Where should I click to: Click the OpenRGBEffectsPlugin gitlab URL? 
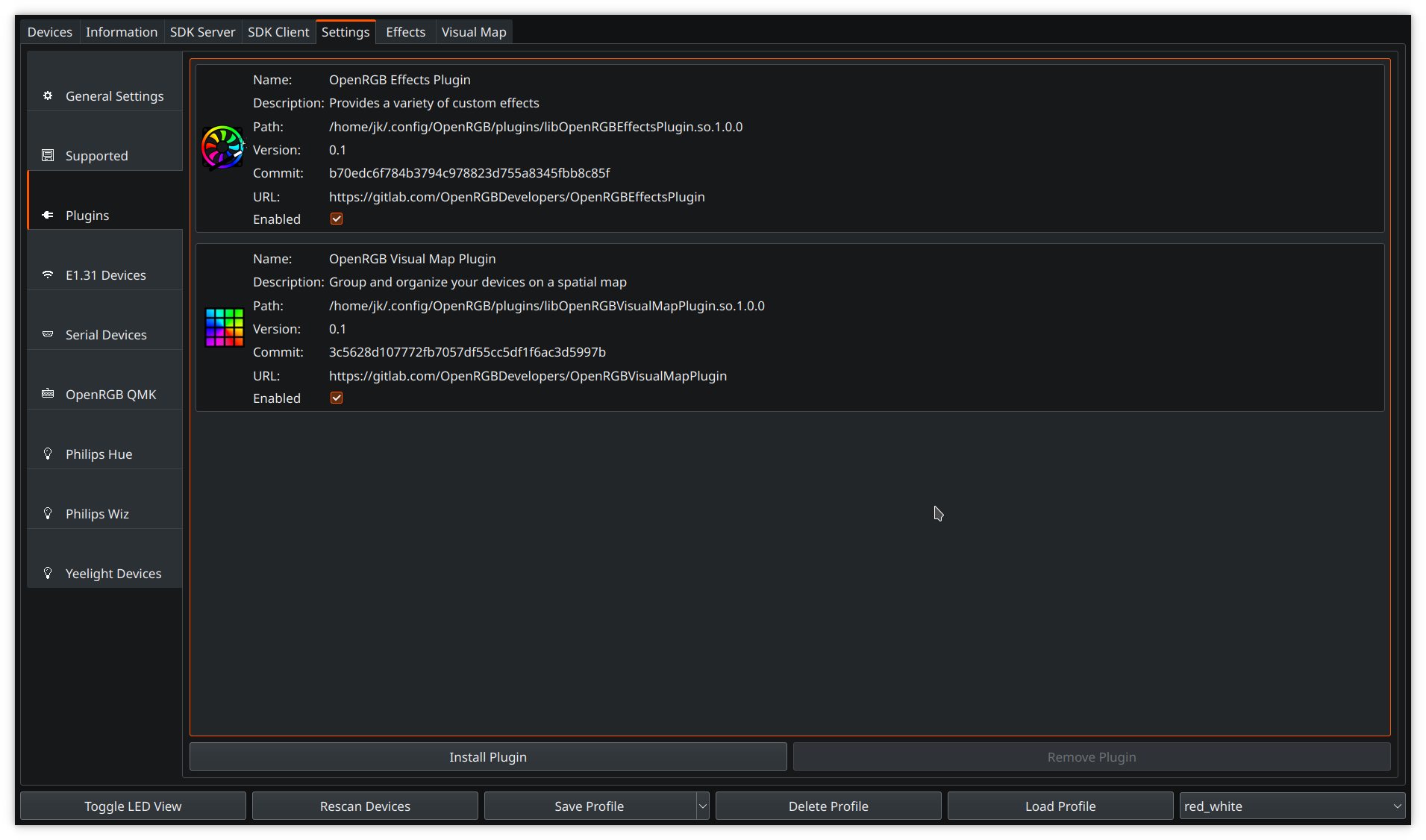517,196
